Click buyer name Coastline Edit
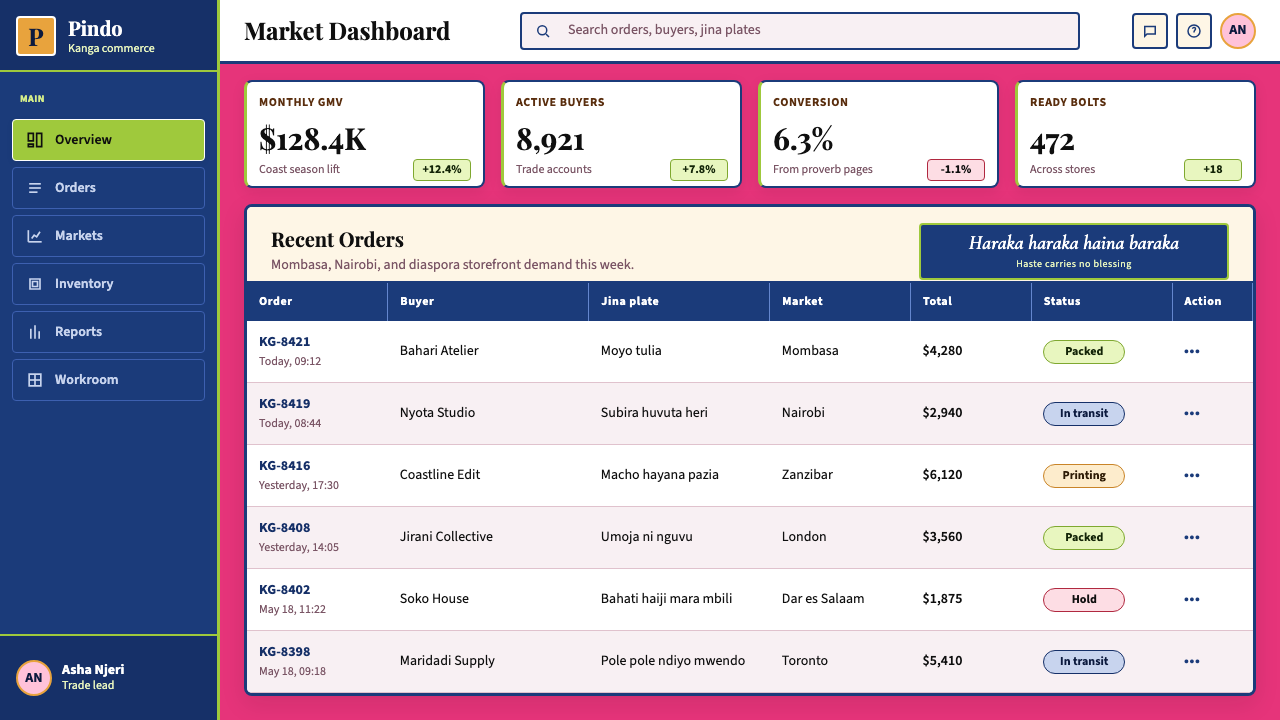 tap(440, 475)
